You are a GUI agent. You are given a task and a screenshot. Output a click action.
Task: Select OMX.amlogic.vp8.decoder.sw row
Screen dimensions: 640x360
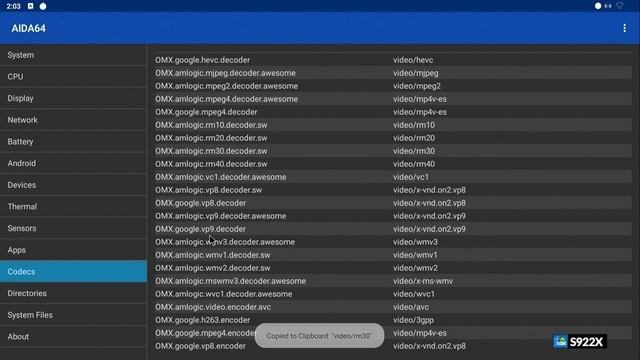click(393, 190)
